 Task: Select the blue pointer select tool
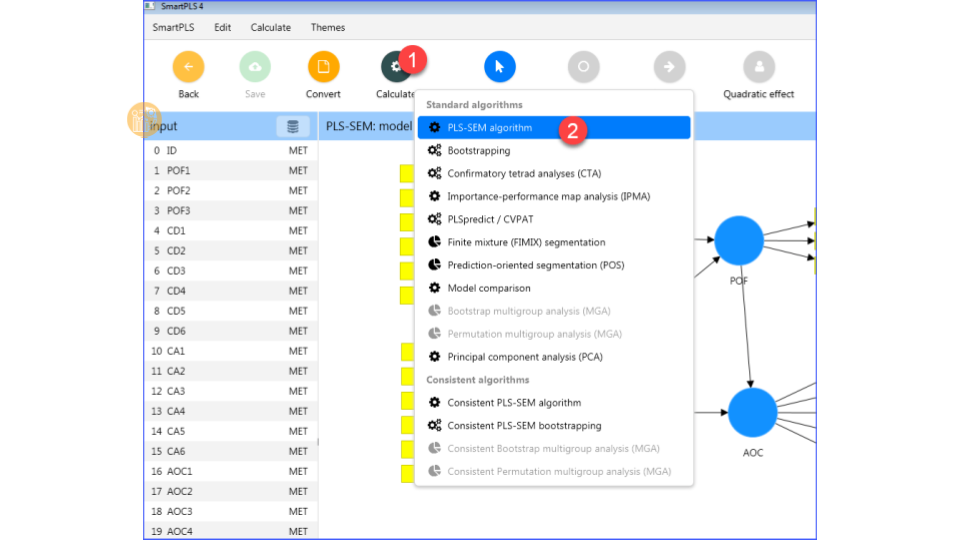[500, 67]
